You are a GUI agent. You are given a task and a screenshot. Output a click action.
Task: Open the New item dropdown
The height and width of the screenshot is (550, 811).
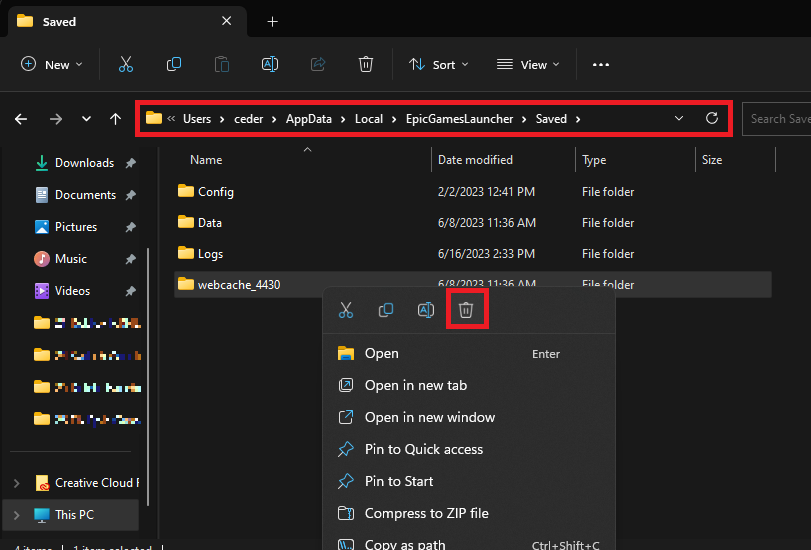[x=52, y=64]
